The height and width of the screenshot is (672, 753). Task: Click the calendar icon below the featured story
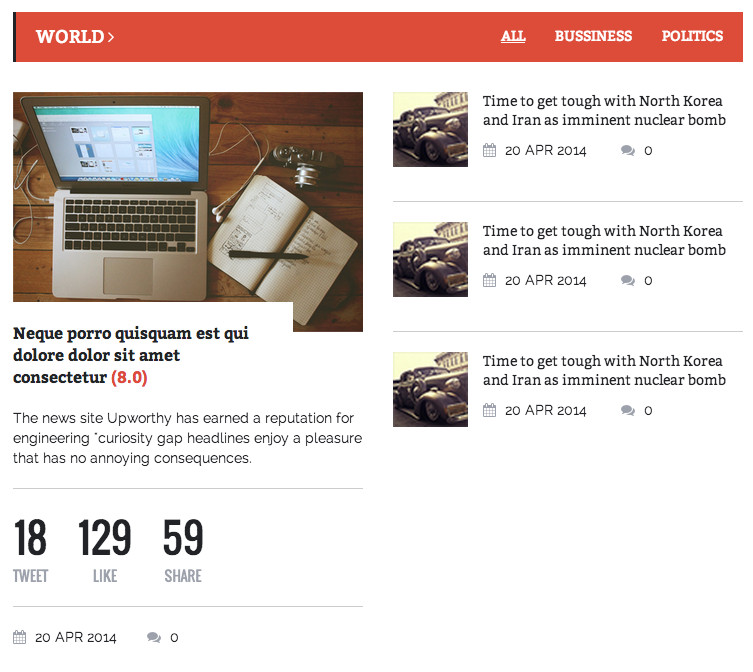[x=20, y=637]
